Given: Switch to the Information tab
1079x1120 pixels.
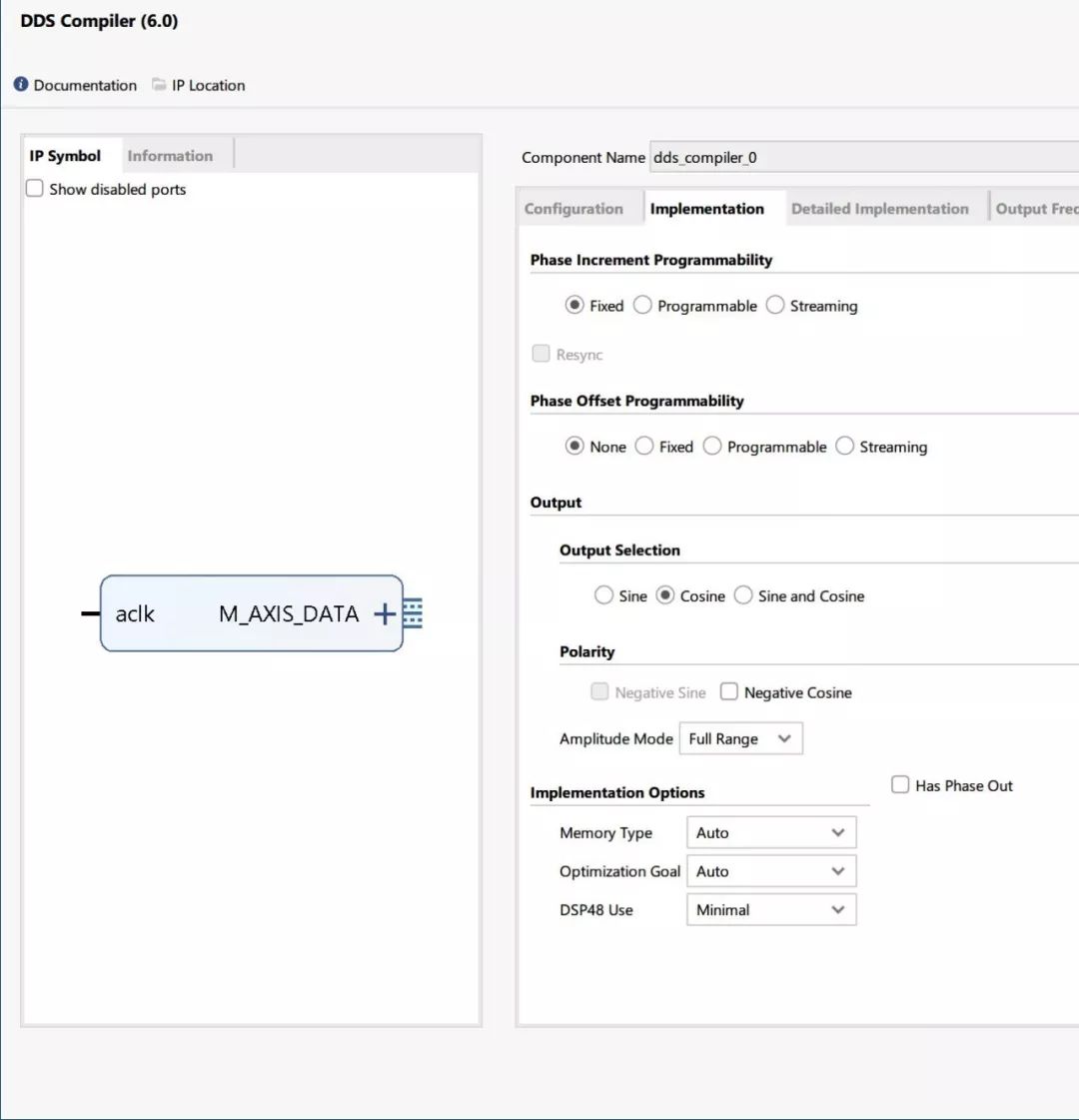Looking at the screenshot, I should (170, 156).
